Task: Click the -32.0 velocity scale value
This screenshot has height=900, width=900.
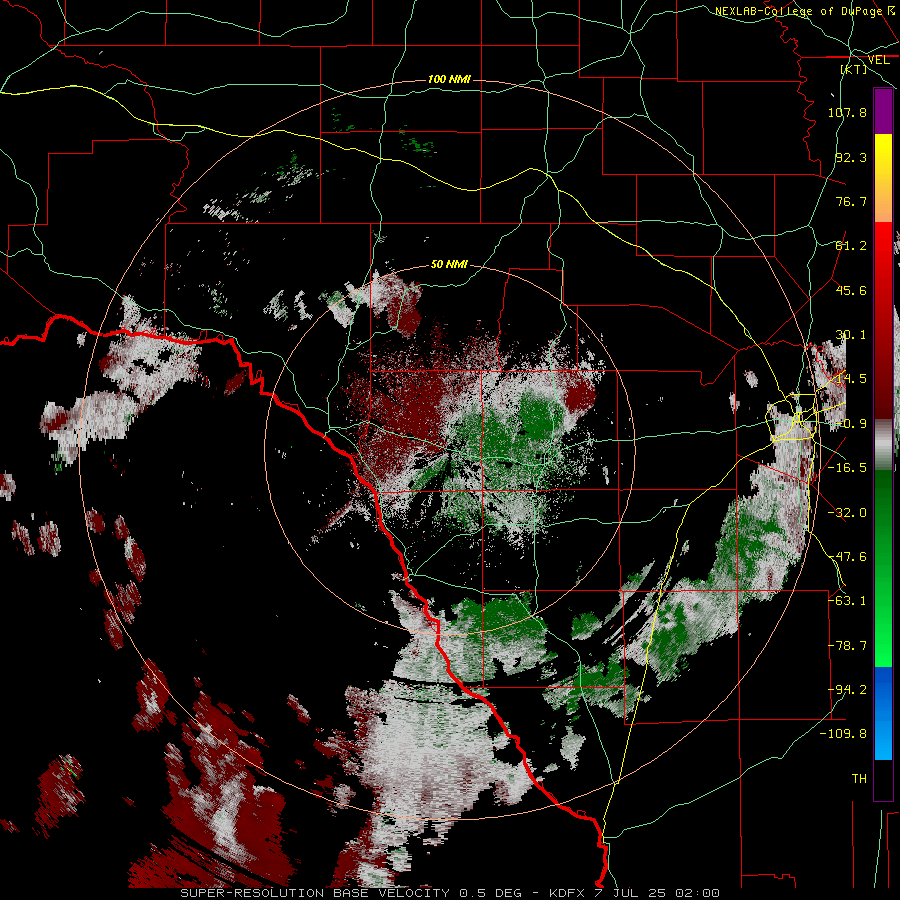Action: (847, 513)
